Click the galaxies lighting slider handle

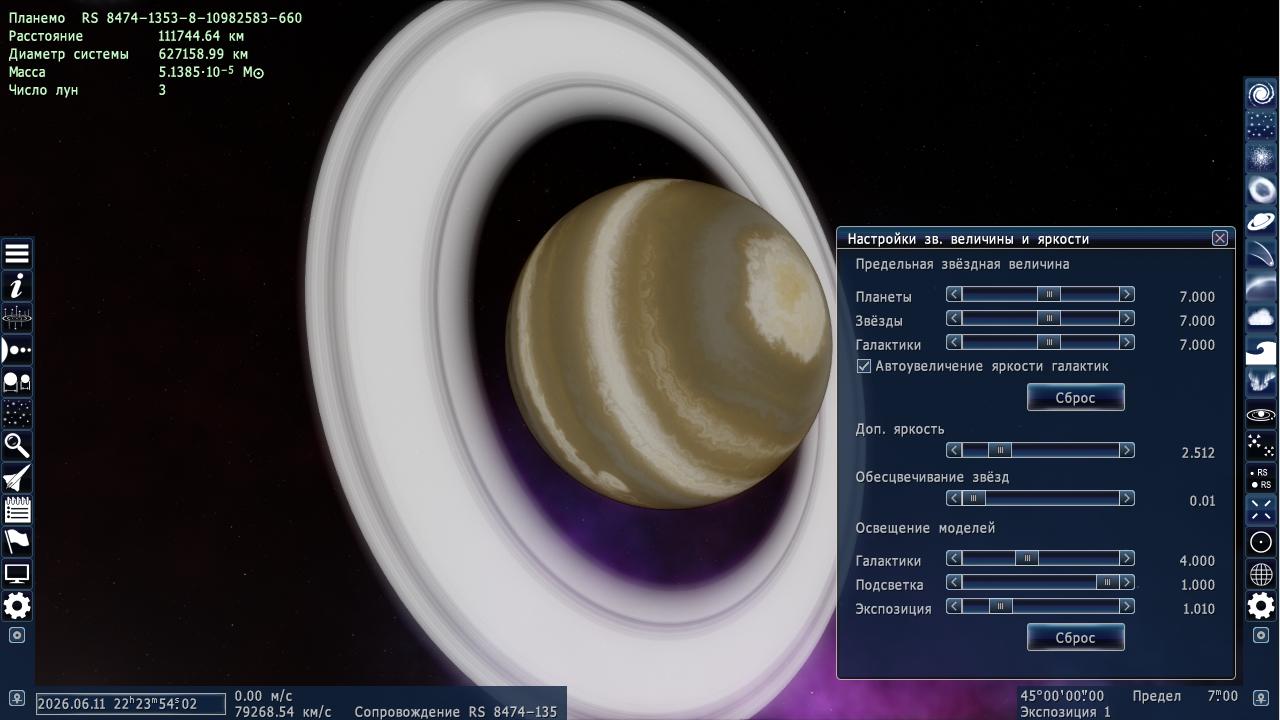(x=1027, y=558)
